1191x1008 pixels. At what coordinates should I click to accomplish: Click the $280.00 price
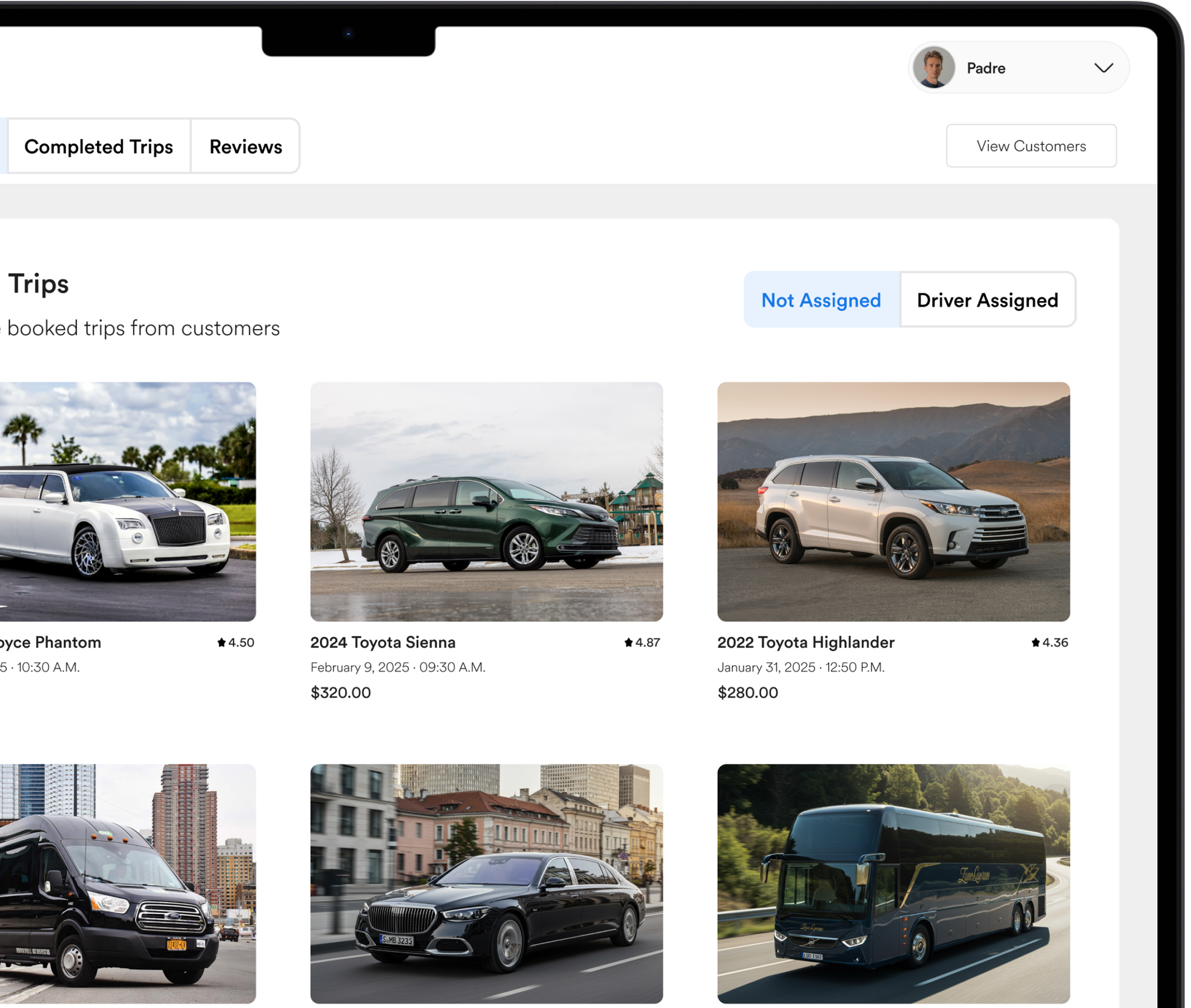(x=748, y=692)
